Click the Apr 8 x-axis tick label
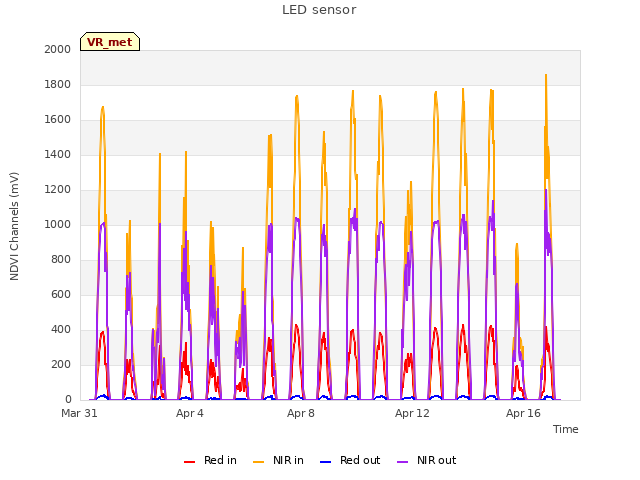Screen dimensions: 640x480 pos(301,413)
